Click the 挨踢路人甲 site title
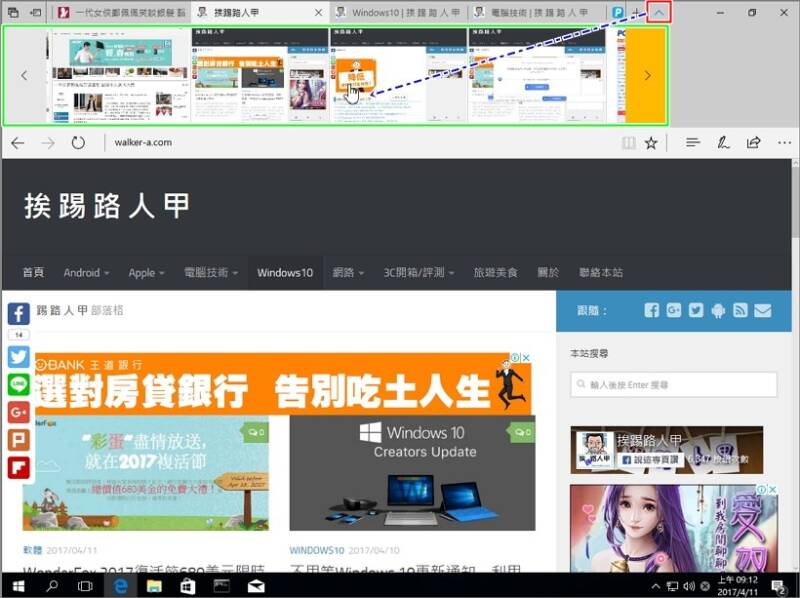Image resolution: width=800 pixels, height=598 pixels. [x=107, y=206]
